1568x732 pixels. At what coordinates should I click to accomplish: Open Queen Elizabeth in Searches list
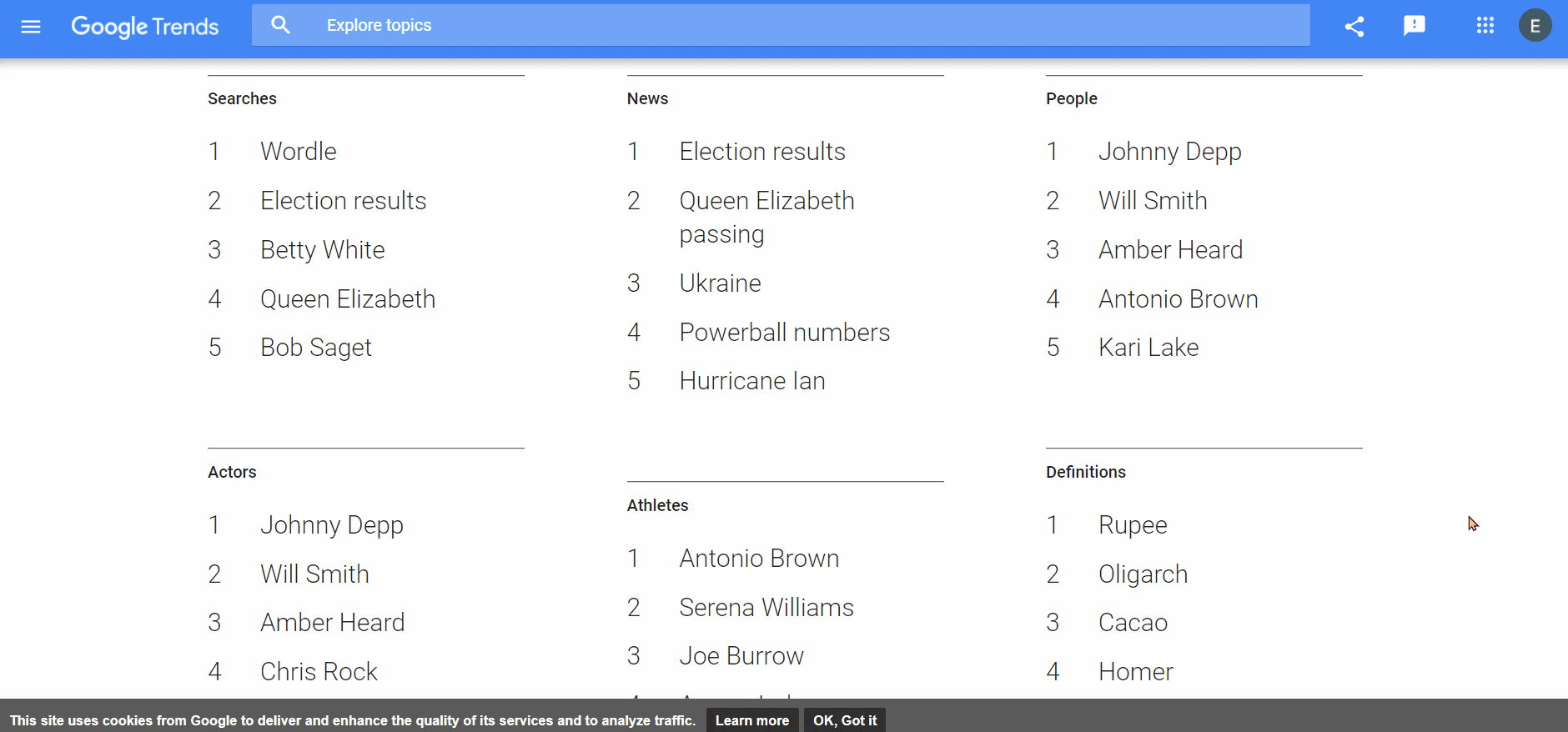click(x=348, y=299)
